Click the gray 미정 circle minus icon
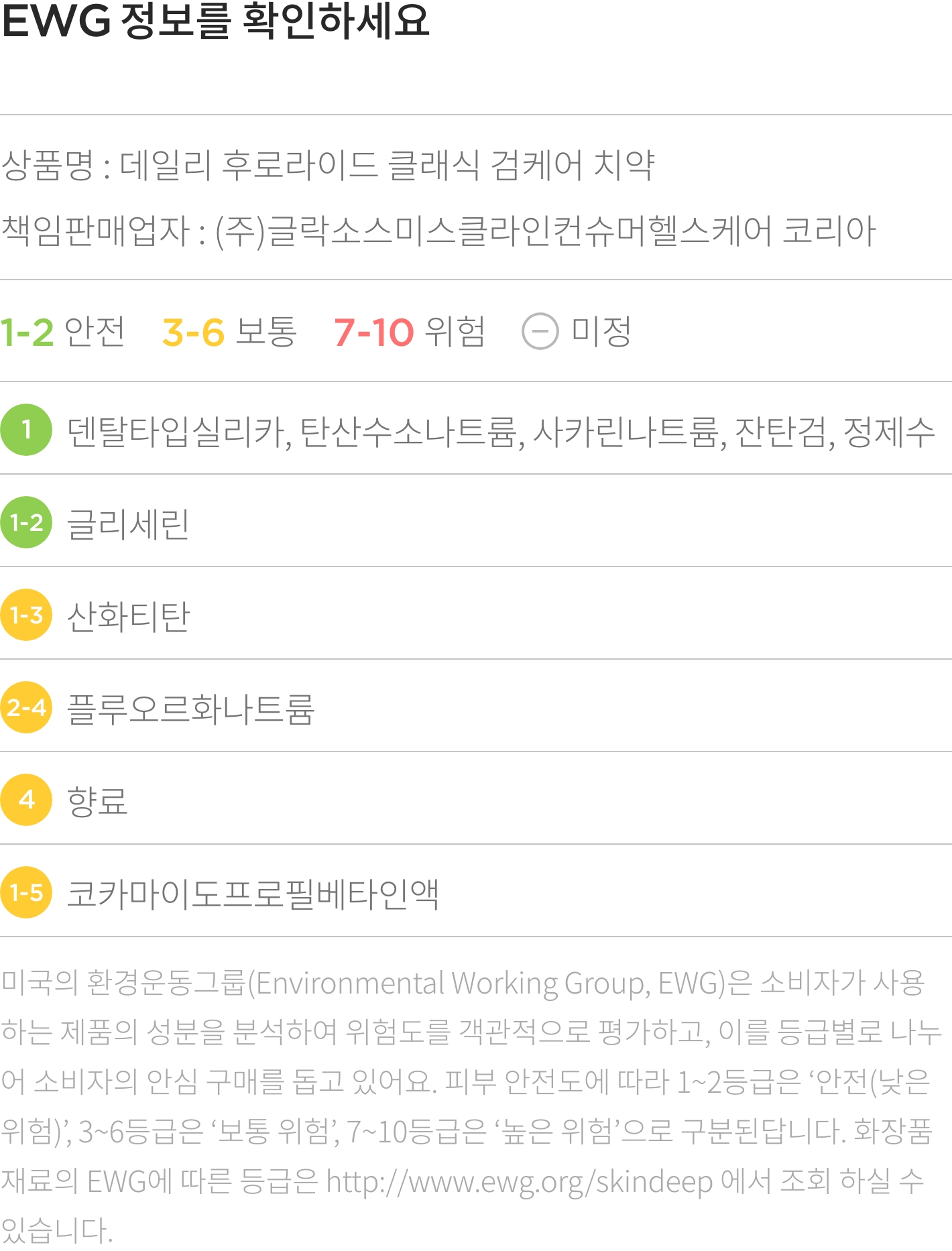 coord(540,331)
